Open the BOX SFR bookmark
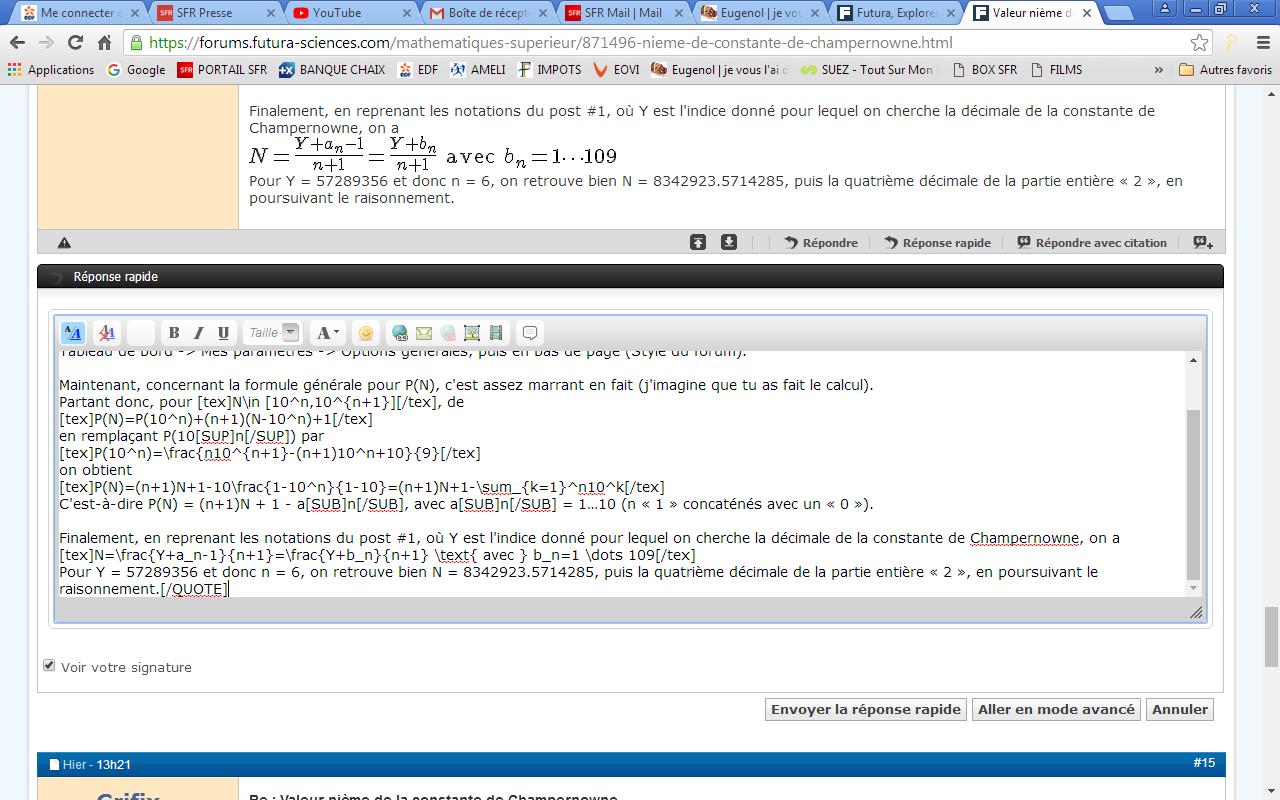The image size is (1280, 800). (985, 70)
